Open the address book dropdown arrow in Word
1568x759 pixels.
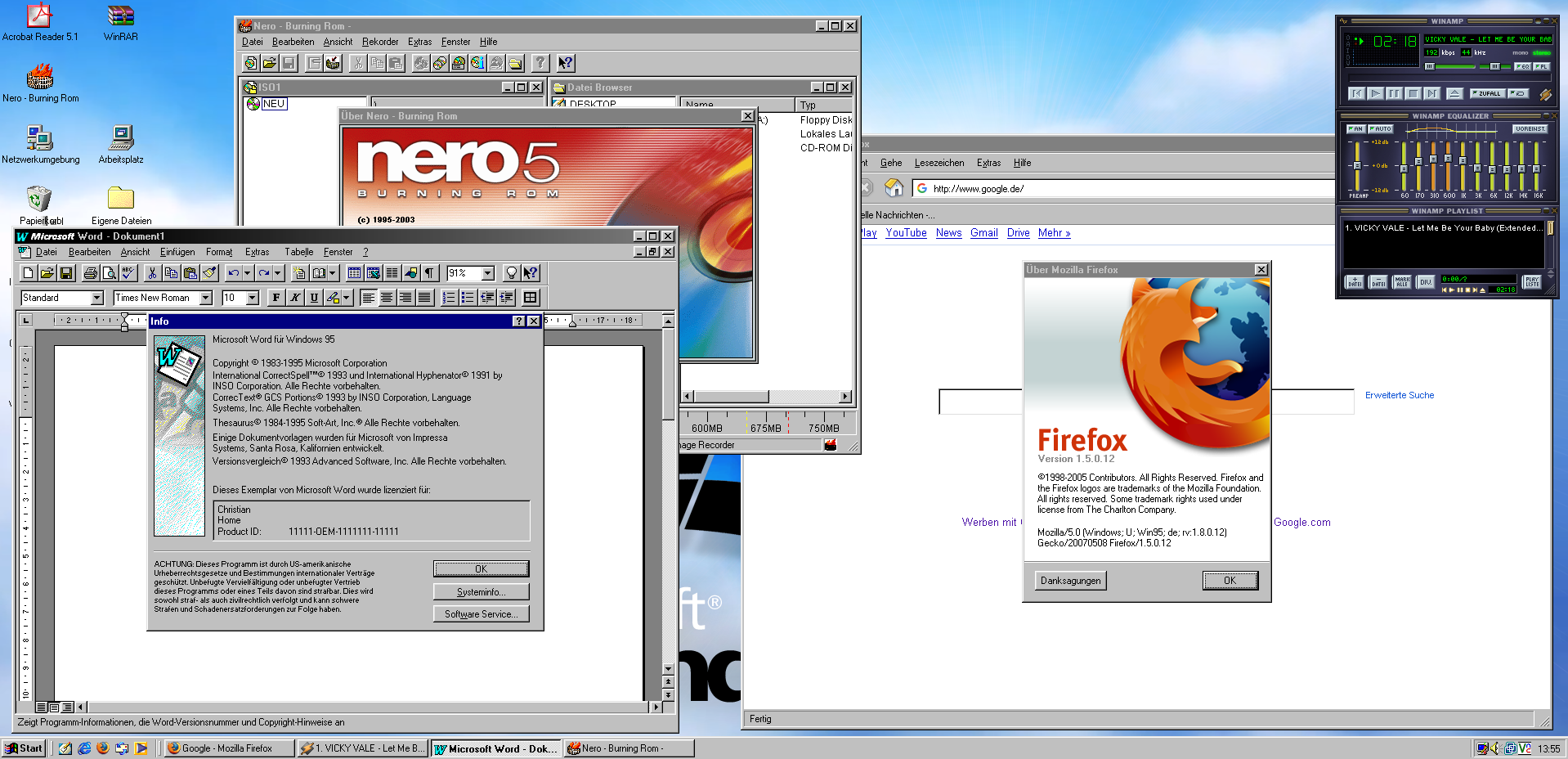coord(333,273)
